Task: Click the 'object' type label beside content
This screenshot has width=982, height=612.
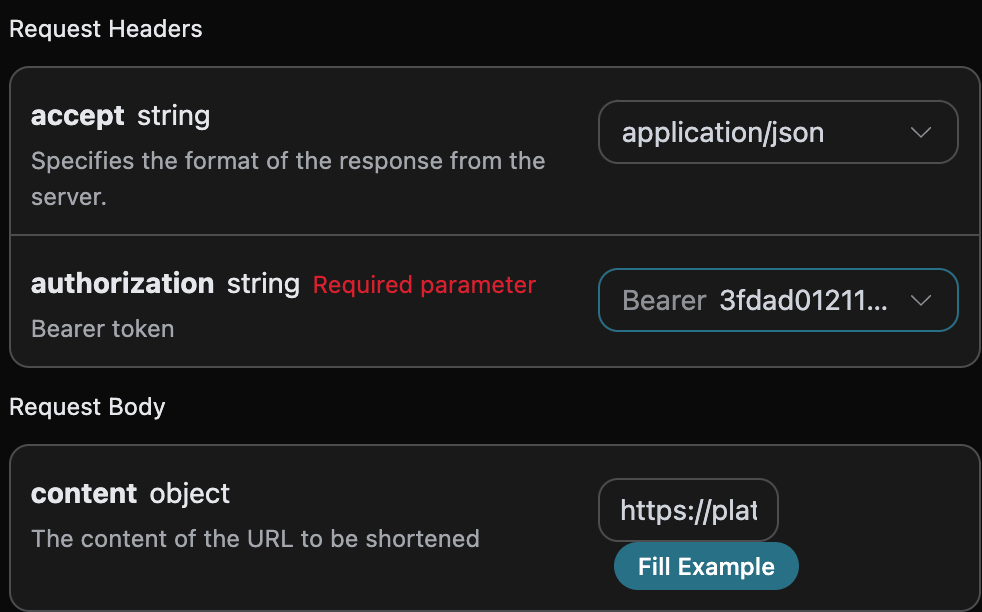Action: [190, 493]
